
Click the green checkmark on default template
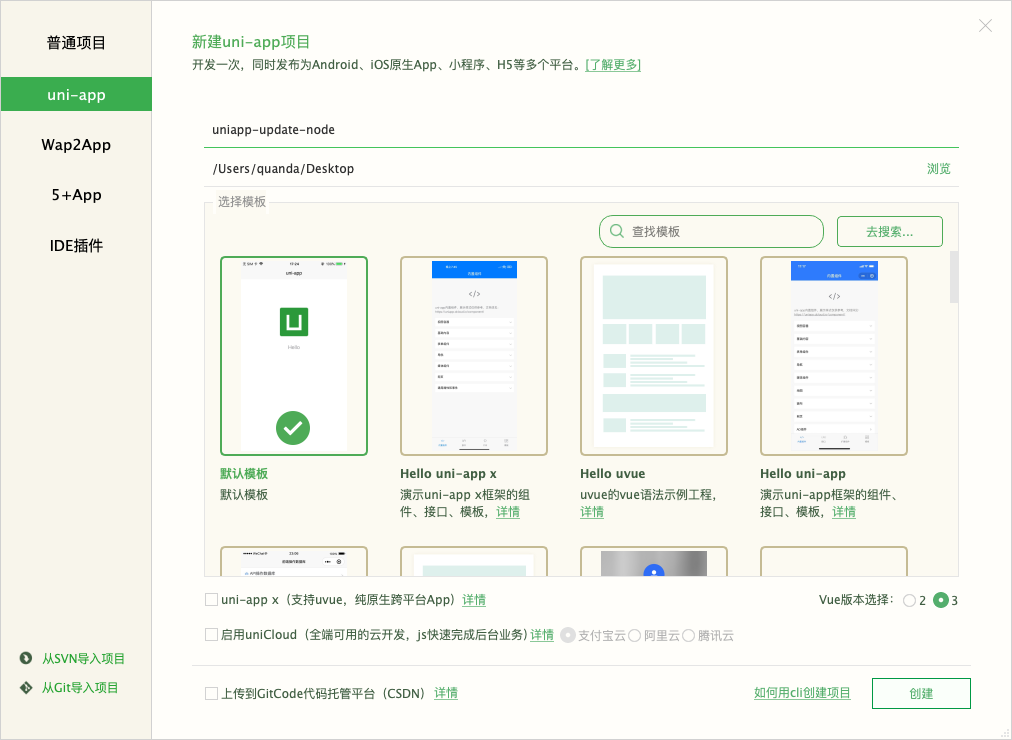(x=293, y=428)
